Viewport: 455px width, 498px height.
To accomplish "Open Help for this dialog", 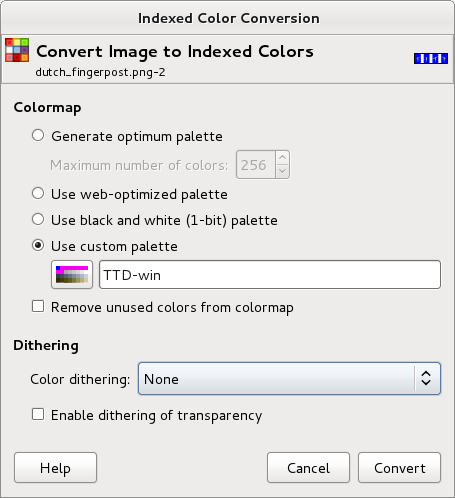I will (x=55, y=468).
